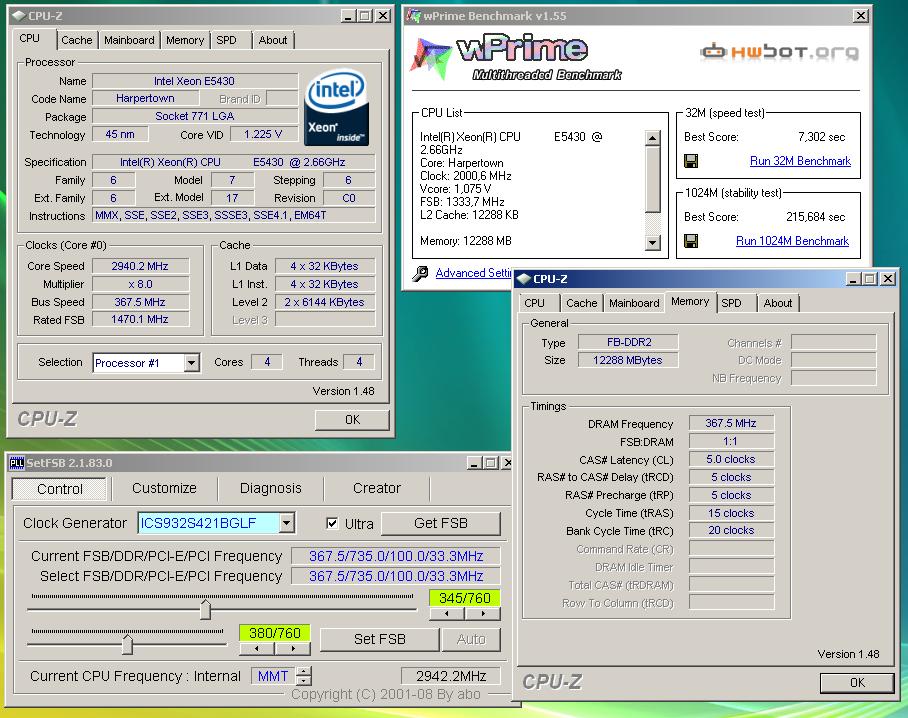Open the Creator tab in SetFSB

tap(377, 488)
